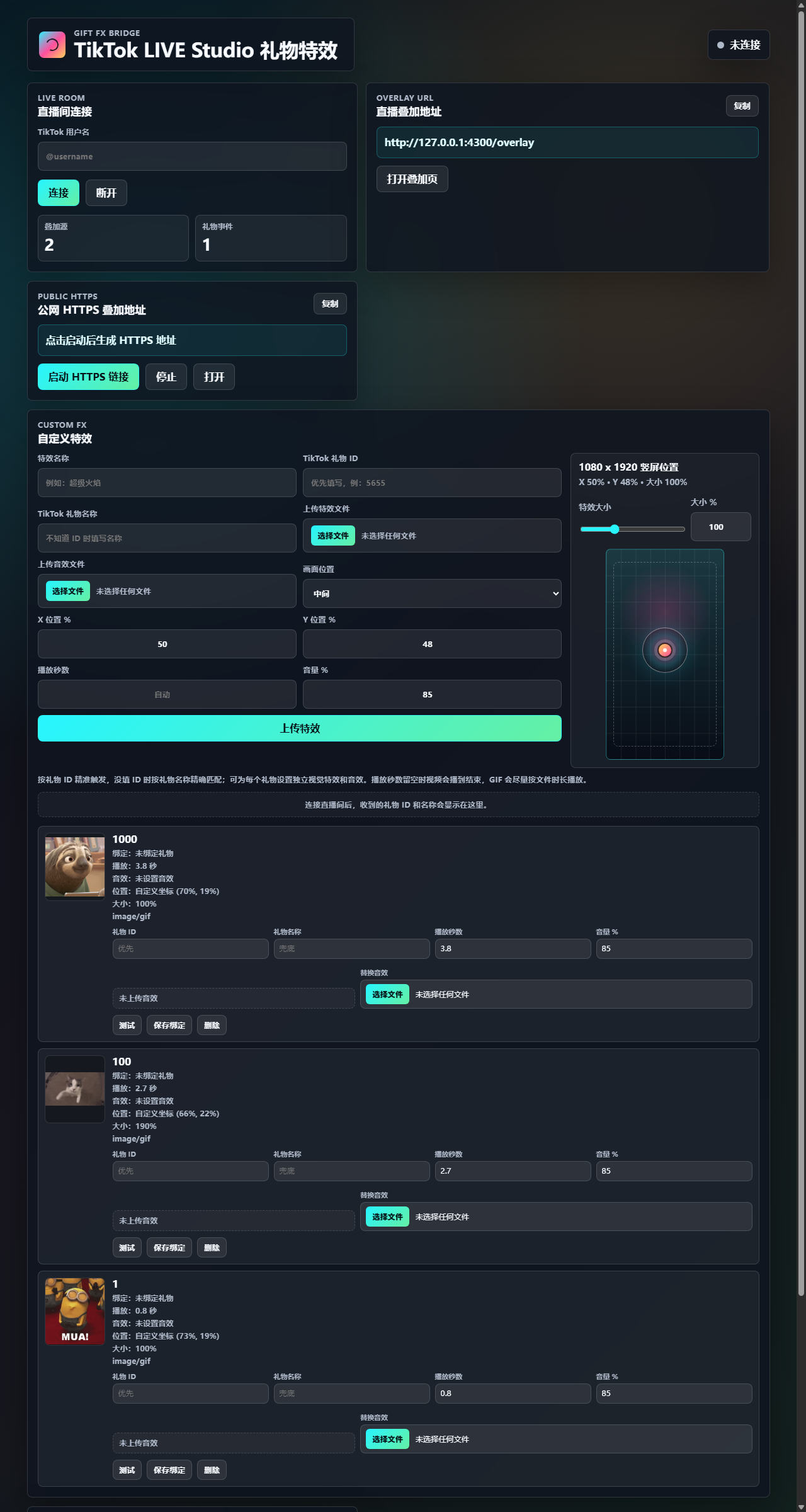Save binding for effect 1000
This screenshot has width=806, height=1512.
point(169,1026)
